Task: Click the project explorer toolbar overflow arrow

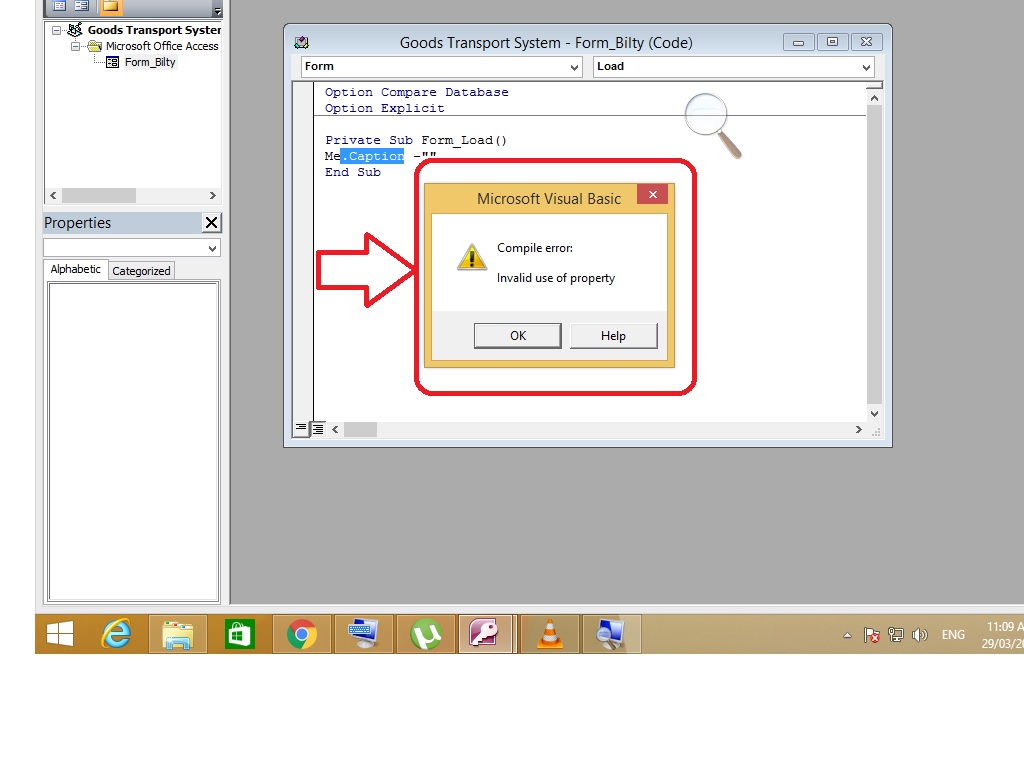Action: coord(217,10)
